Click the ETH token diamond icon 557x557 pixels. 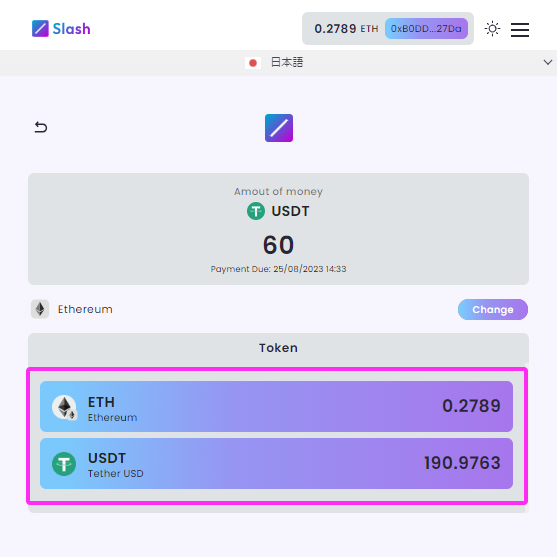click(64, 407)
